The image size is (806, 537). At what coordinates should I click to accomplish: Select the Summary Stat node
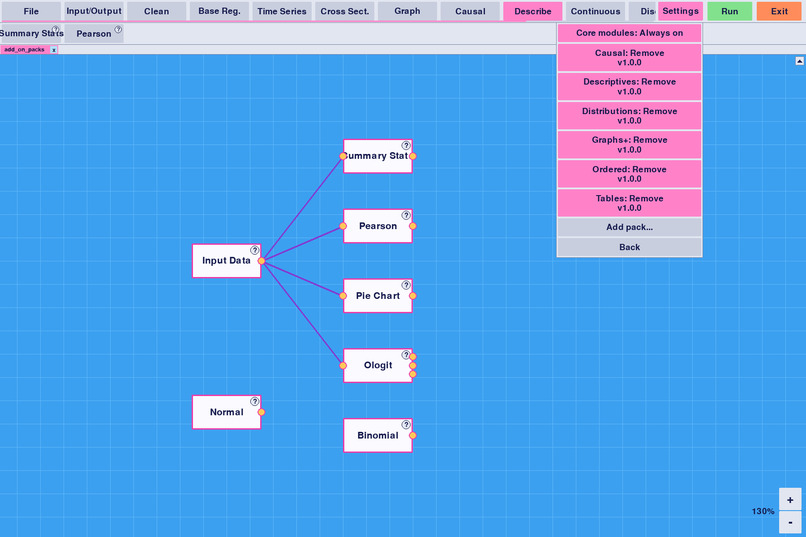(378, 156)
